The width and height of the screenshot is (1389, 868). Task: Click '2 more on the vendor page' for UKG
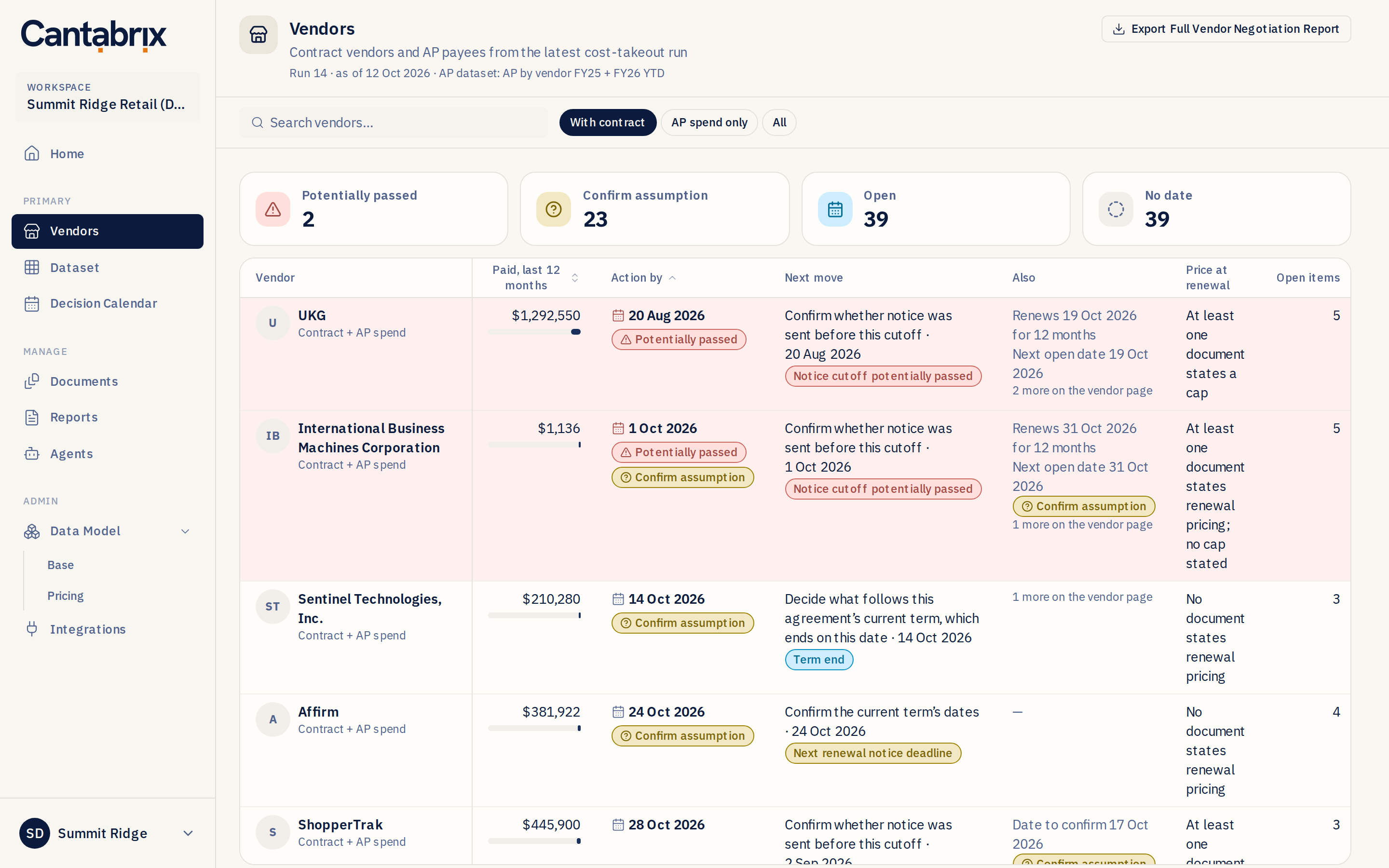pos(1082,391)
